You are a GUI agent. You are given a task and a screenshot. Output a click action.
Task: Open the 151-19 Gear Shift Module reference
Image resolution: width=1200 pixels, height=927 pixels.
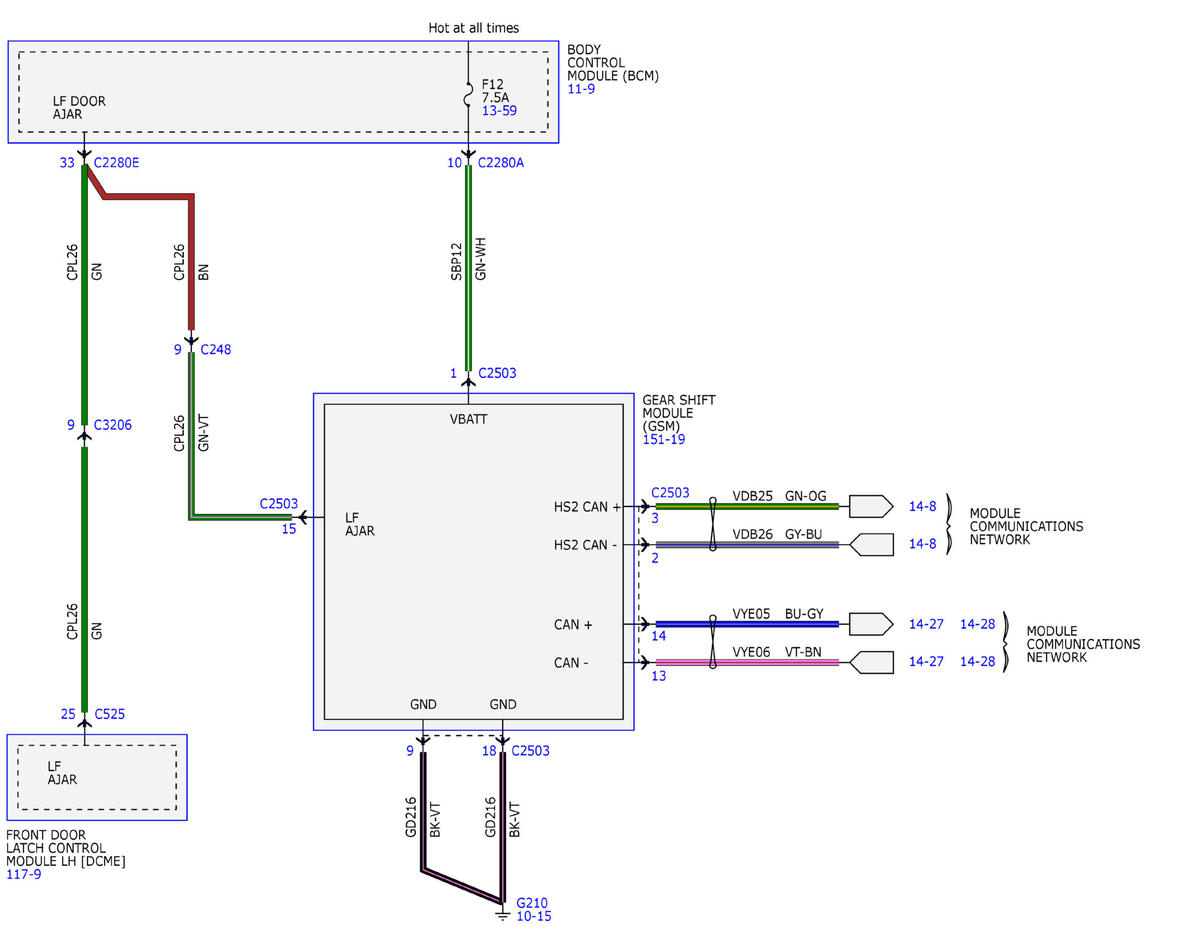click(663, 439)
